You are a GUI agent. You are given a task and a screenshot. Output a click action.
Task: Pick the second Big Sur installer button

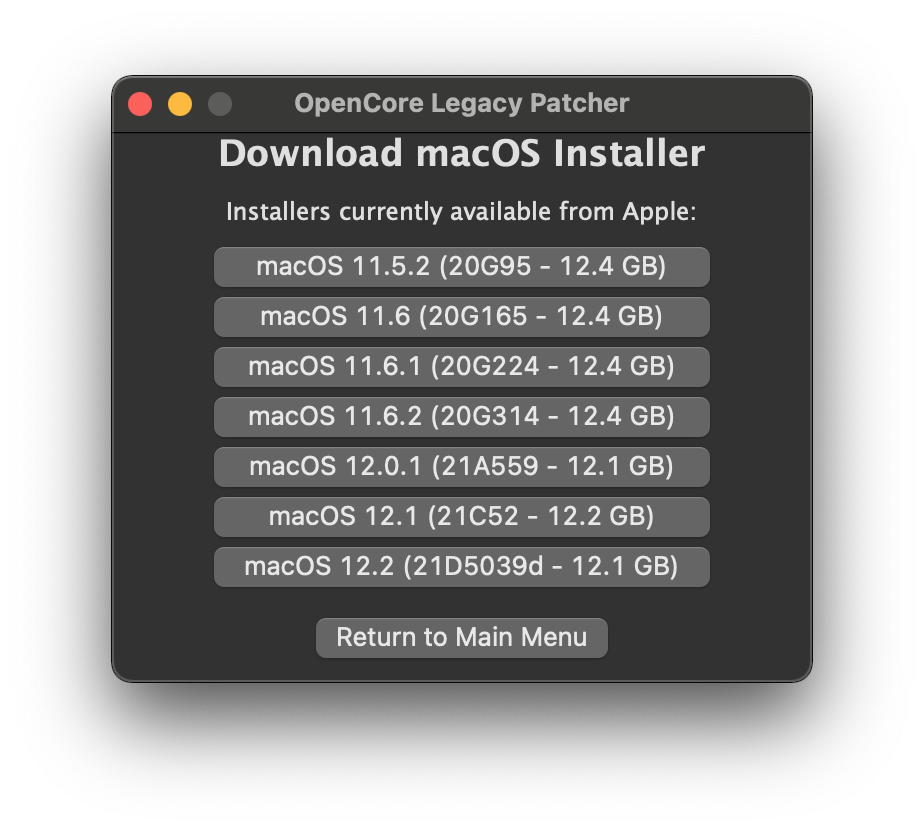[x=461, y=316]
